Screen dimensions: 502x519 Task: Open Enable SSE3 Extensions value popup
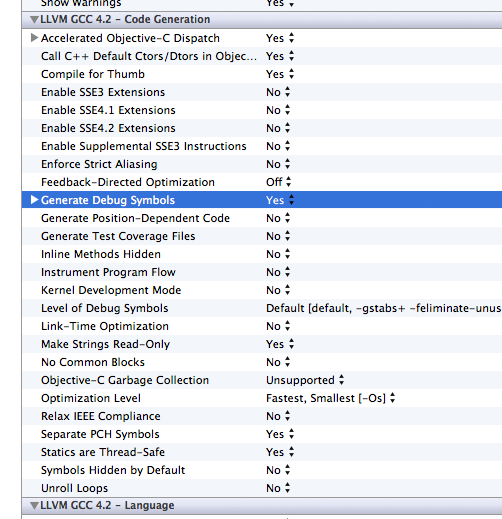click(278, 92)
